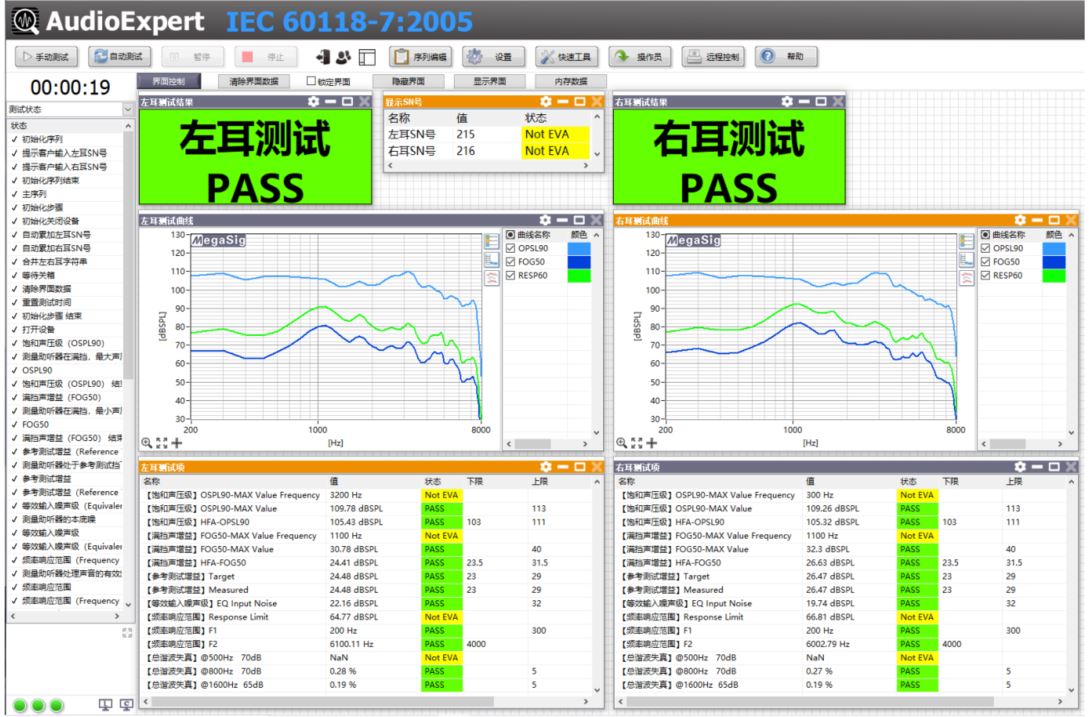1090x717 pixels.
Task: Uncheck RESP60 curve in right ear legend
Action: (986, 275)
